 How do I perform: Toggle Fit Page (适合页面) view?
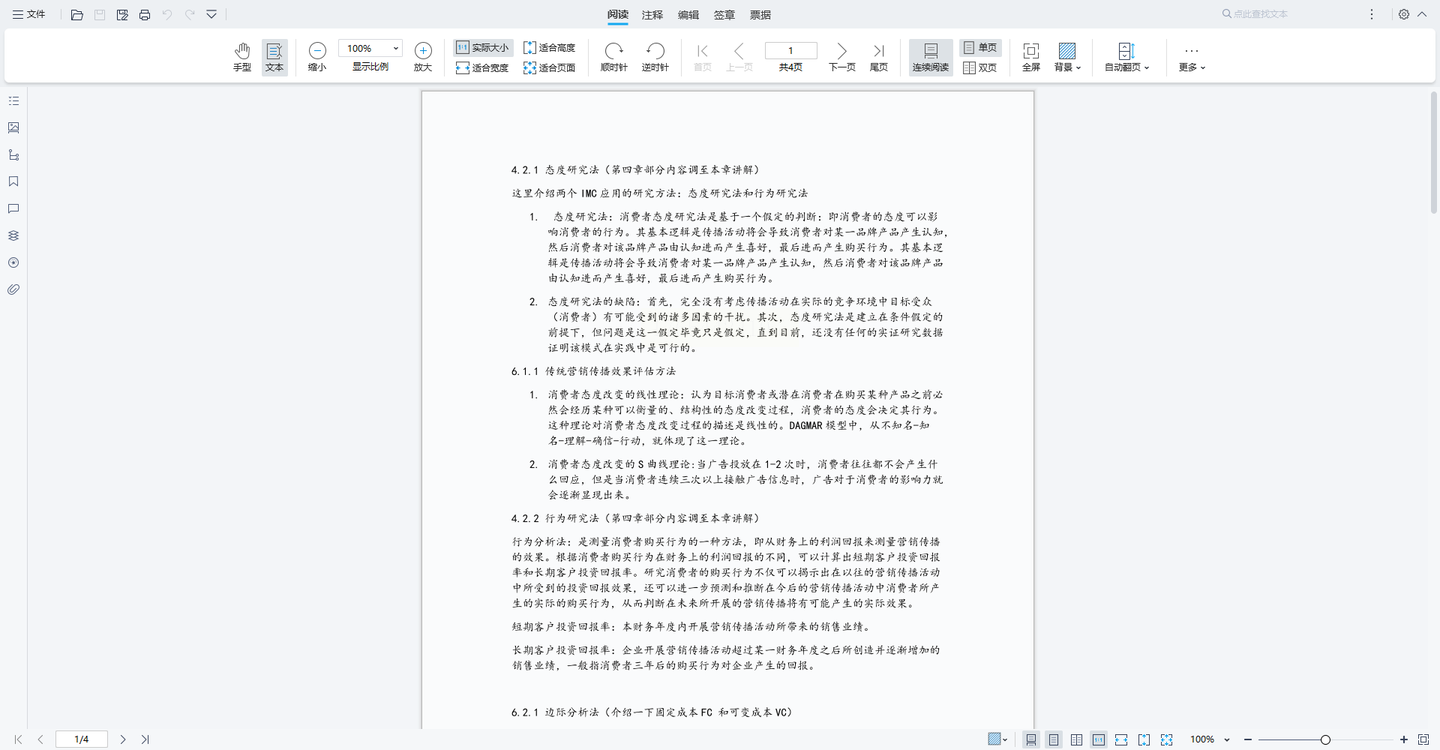pos(549,68)
